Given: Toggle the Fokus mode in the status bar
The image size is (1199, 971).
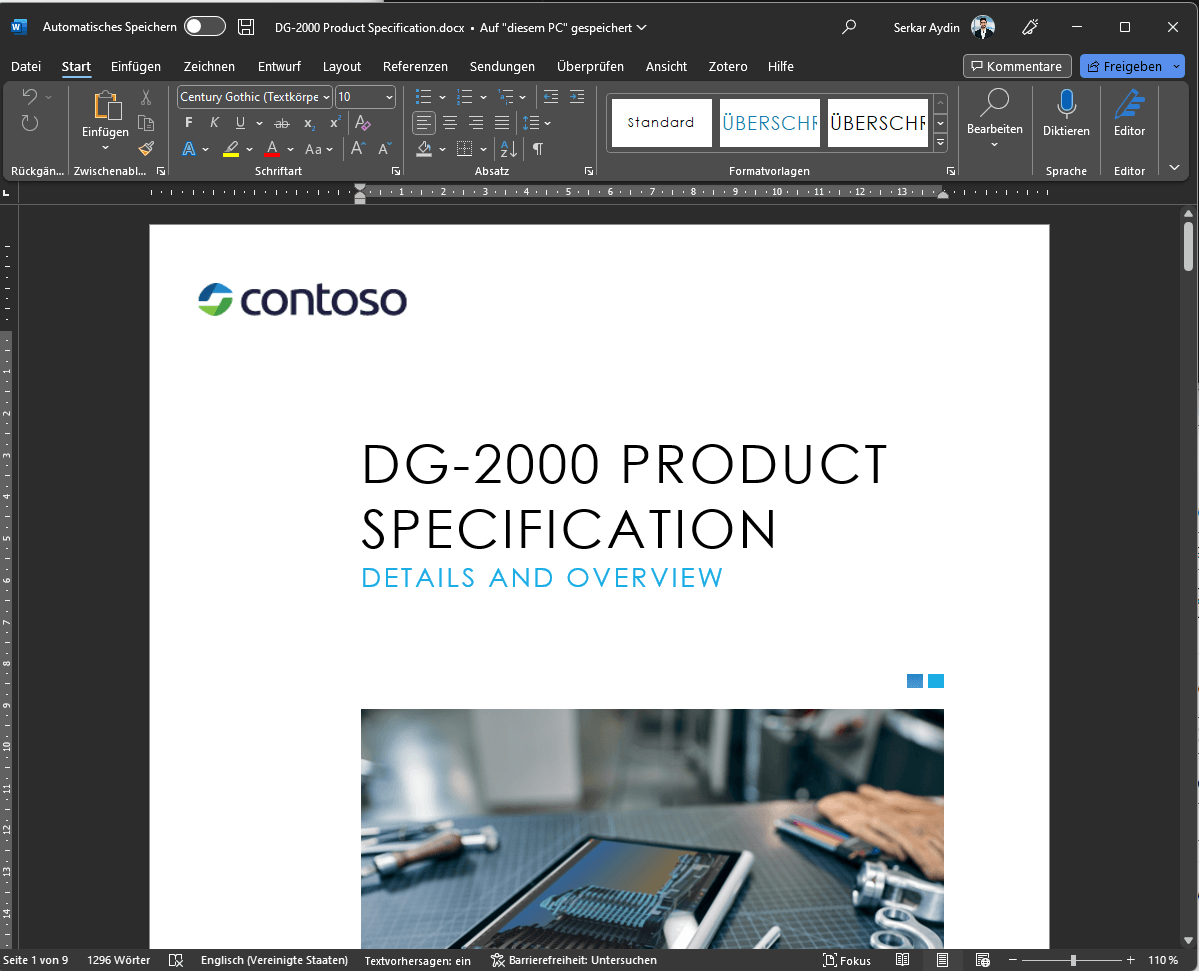Looking at the screenshot, I should click(x=847, y=960).
